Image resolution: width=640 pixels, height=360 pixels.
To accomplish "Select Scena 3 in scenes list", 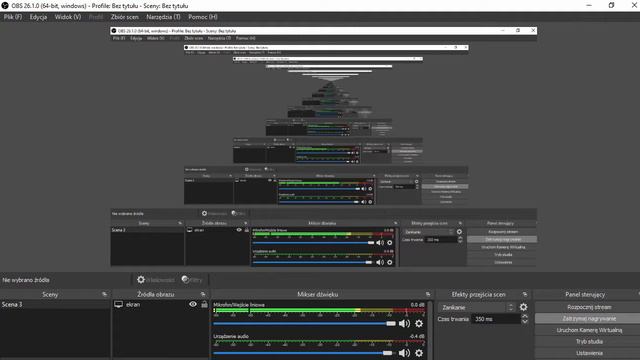I will [x=55, y=304].
